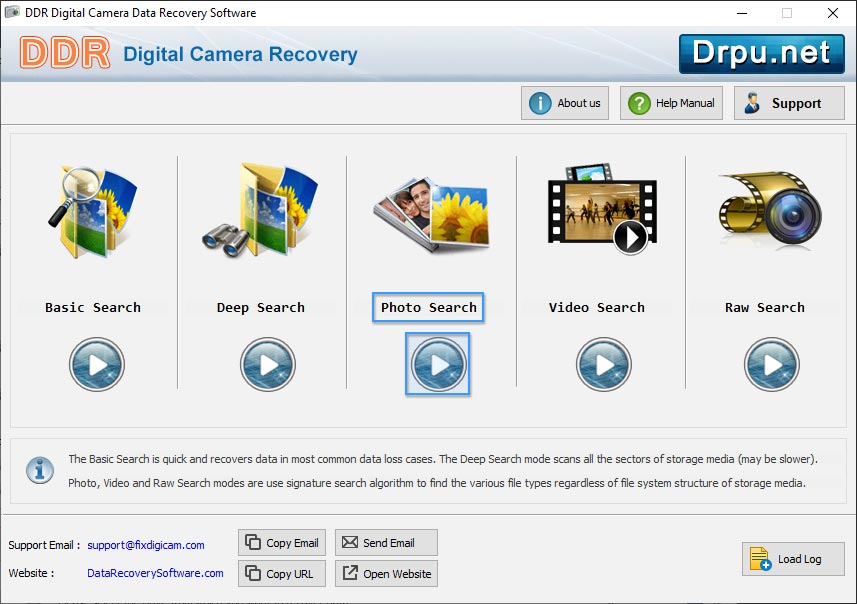This screenshot has height=604, width=857.
Task: Click the Support button
Action: tap(789, 103)
